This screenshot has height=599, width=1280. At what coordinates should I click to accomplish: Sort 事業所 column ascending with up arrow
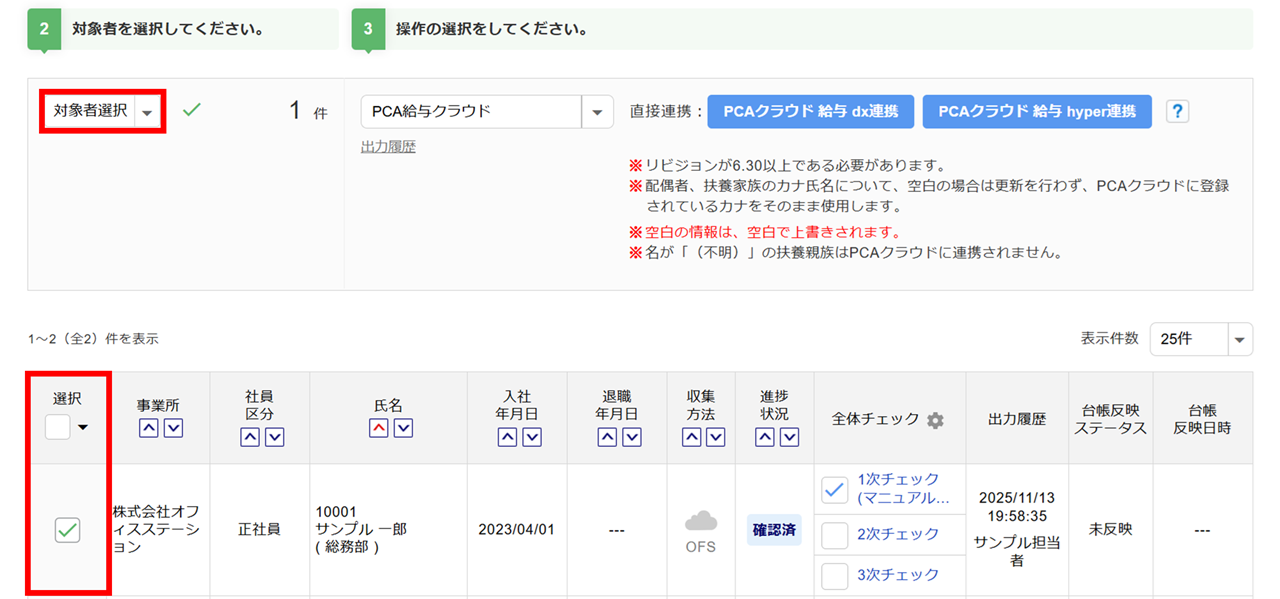pyautogui.click(x=148, y=429)
